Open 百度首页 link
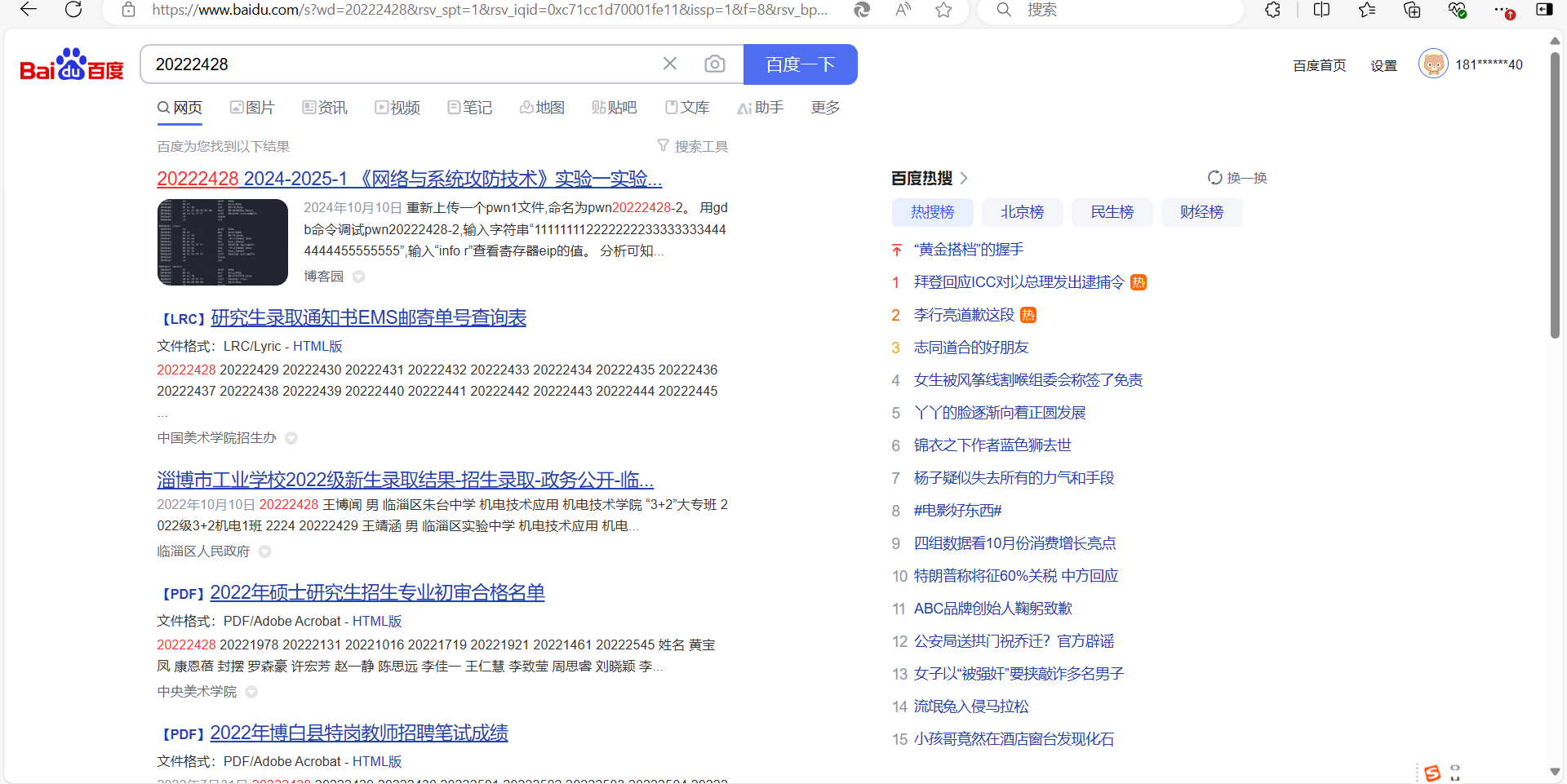The image size is (1567, 784). [1320, 65]
